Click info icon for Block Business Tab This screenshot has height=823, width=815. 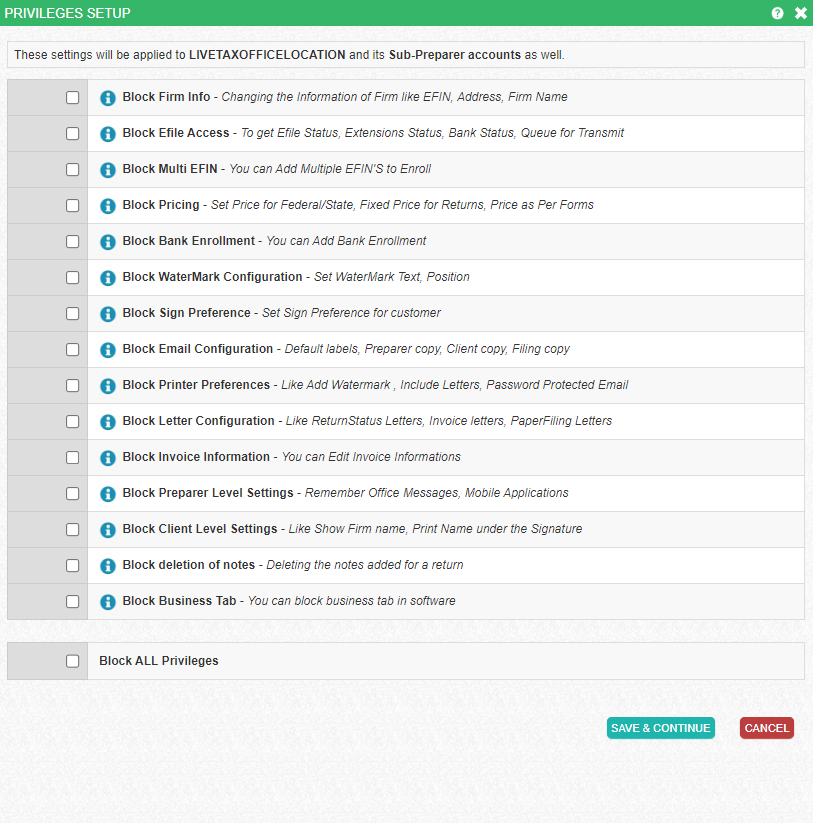(x=108, y=602)
